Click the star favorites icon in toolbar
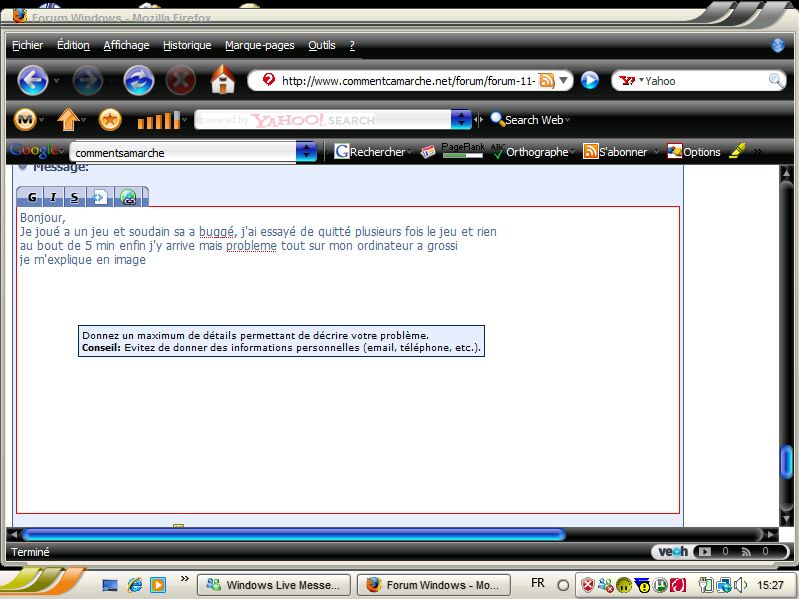 pos(110,120)
